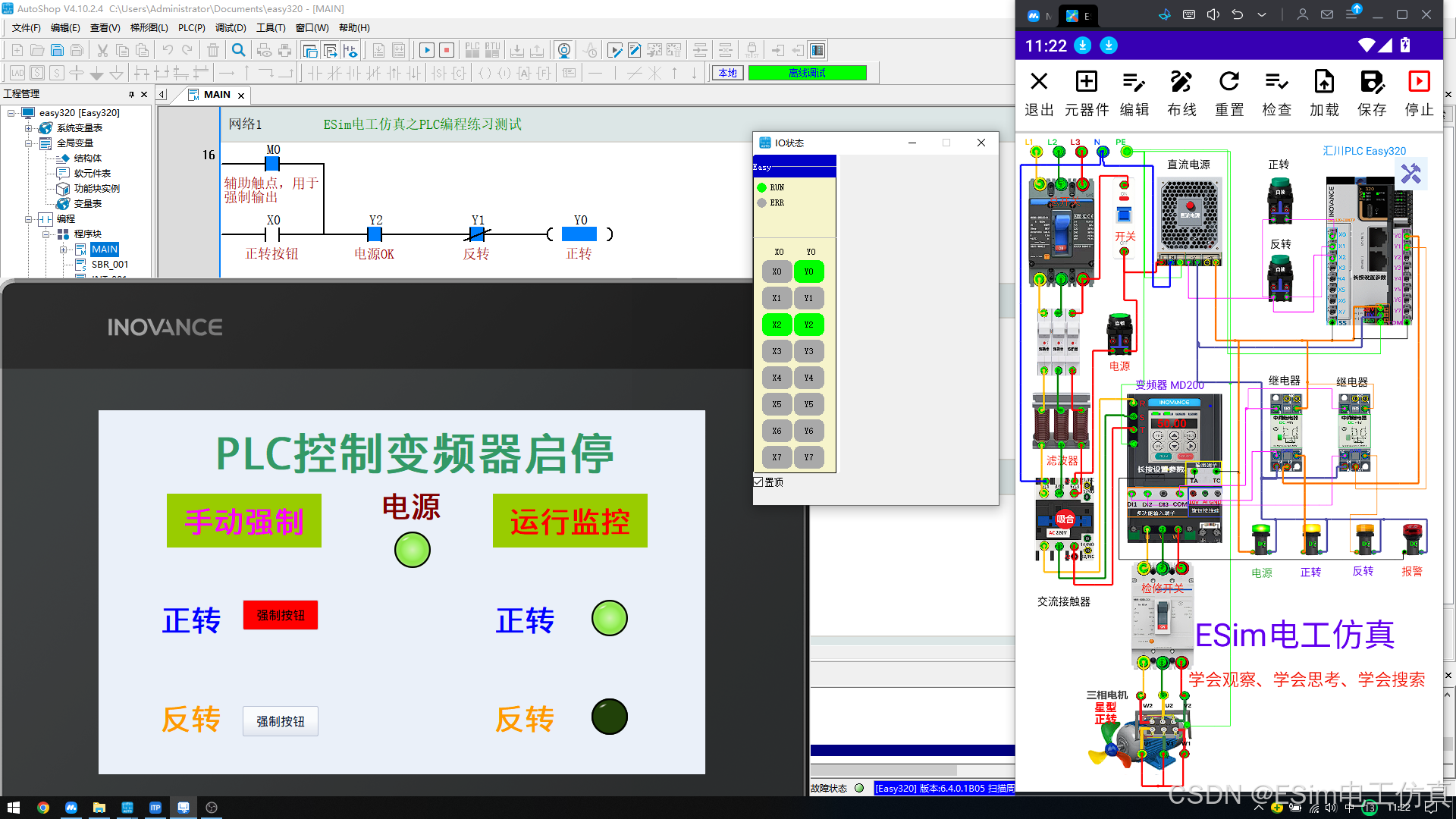Click 停止 stop icon in ESim
The image size is (1456, 819).
coord(1419,93)
